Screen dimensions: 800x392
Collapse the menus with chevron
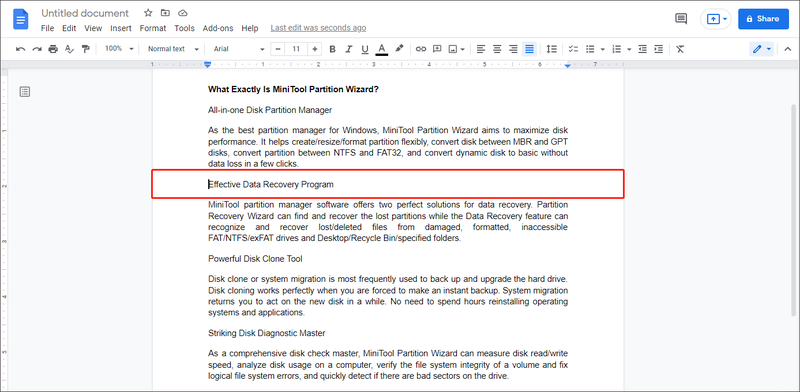pyautogui.click(x=787, y=49)
